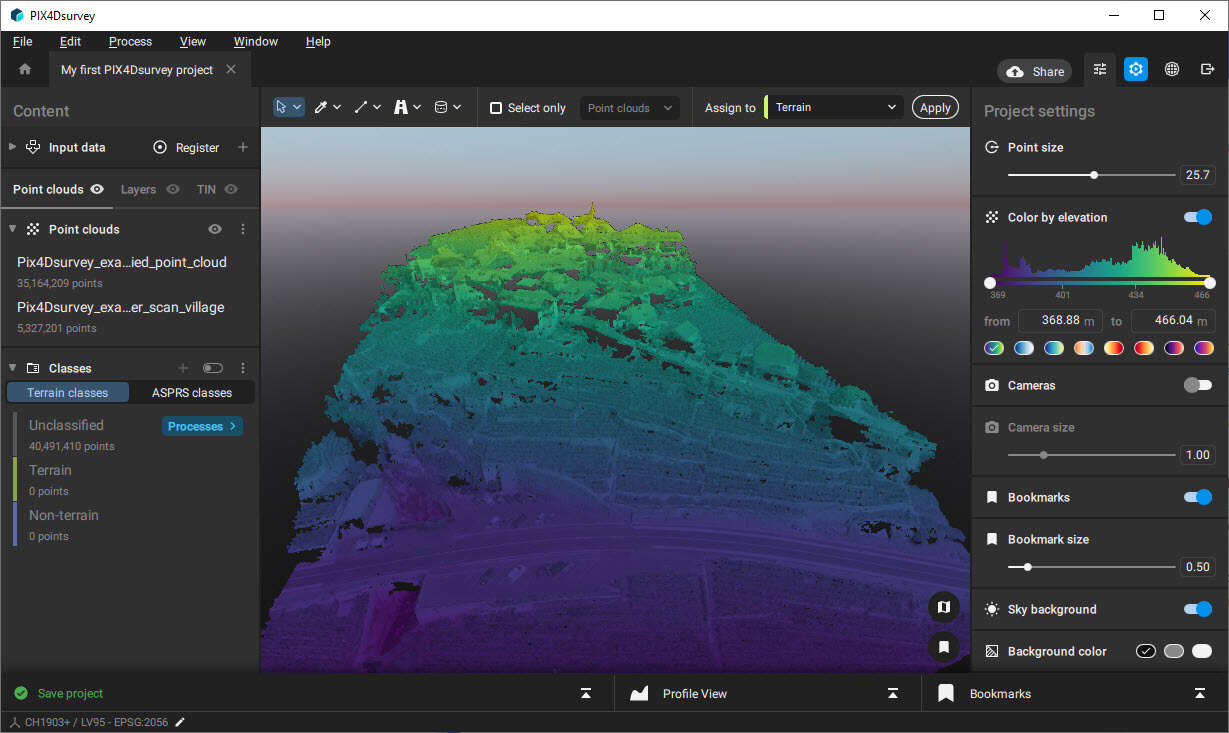Toggle Cameras display off
The image size is (1229, 733).
pos(1197,385)
